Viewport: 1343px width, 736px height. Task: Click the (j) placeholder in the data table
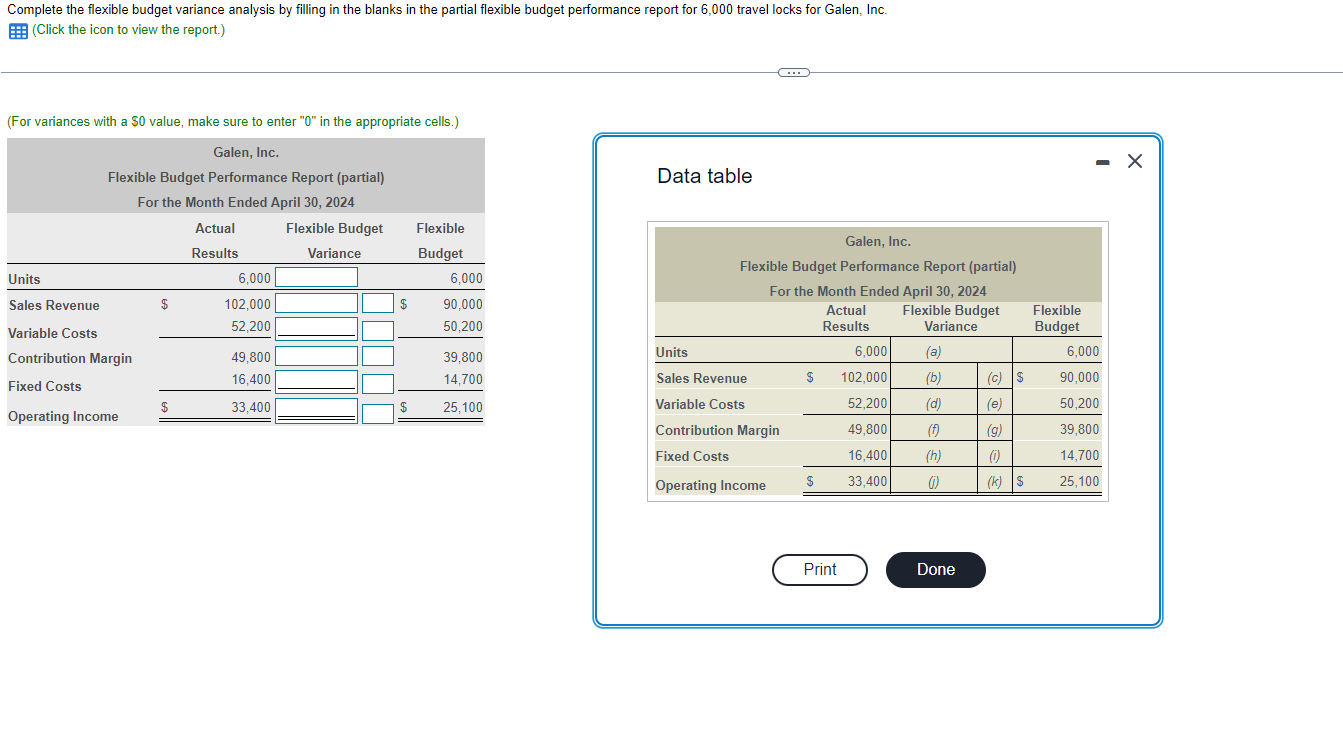[933, 482]
